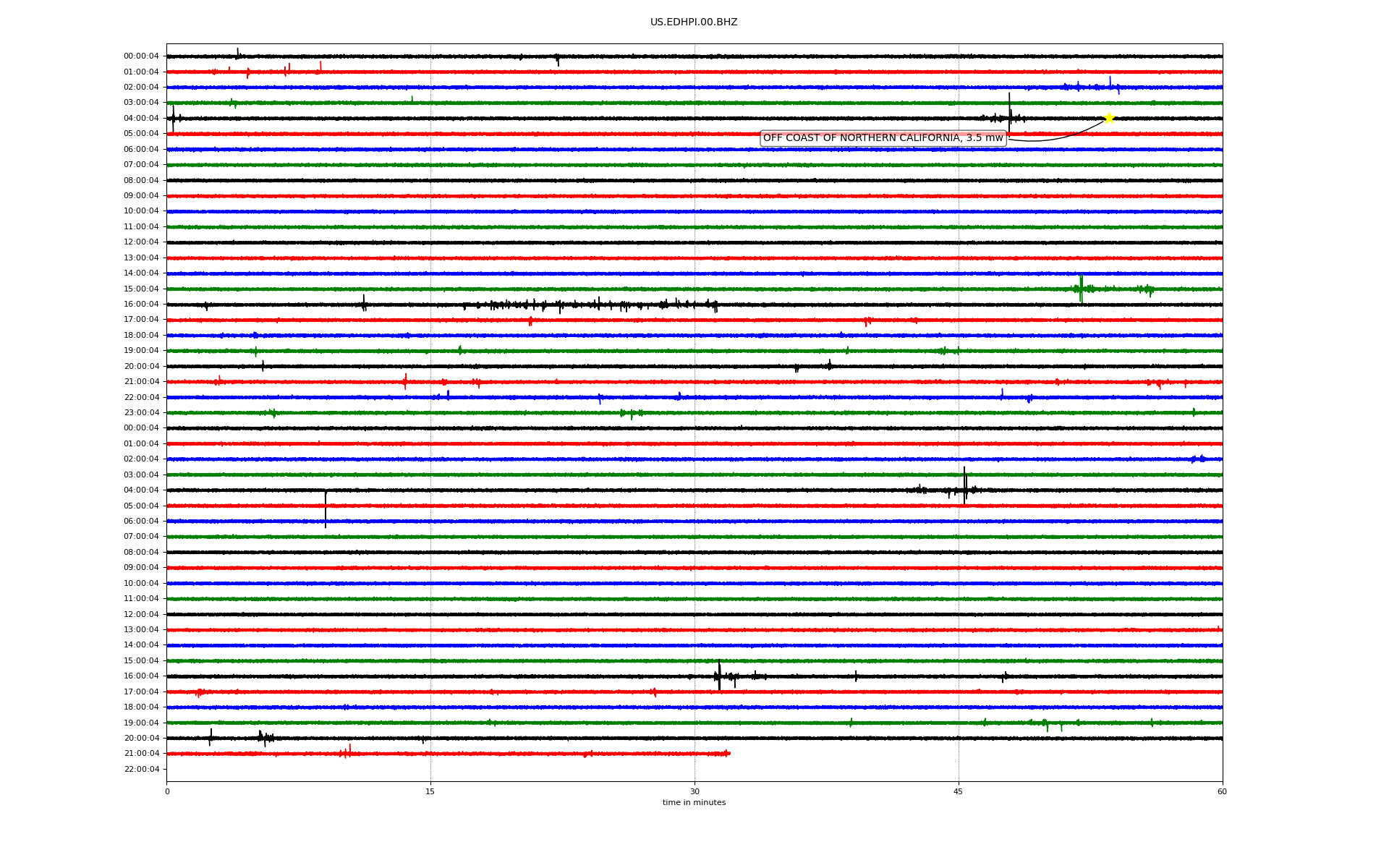Click the black event on the second 16:00:04 trace
This screenshot has height=868, width=1389.
pos(719,676)
